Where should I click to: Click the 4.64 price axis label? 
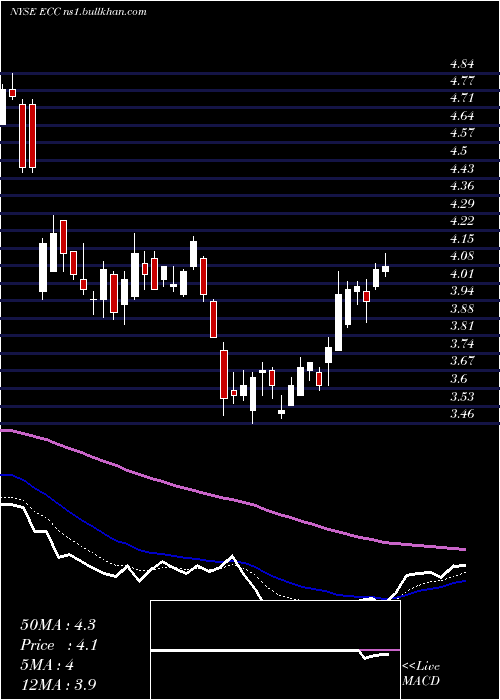pyautogui.click(x=462, y=117)
